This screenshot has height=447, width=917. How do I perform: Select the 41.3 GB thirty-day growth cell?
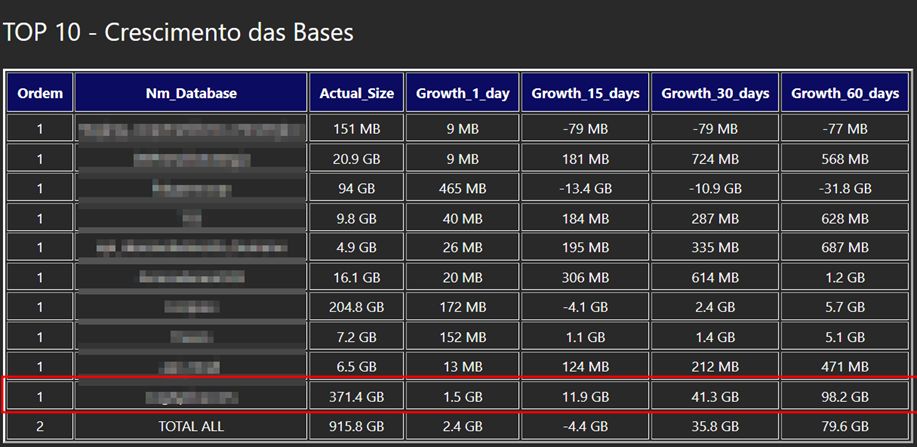715,397
